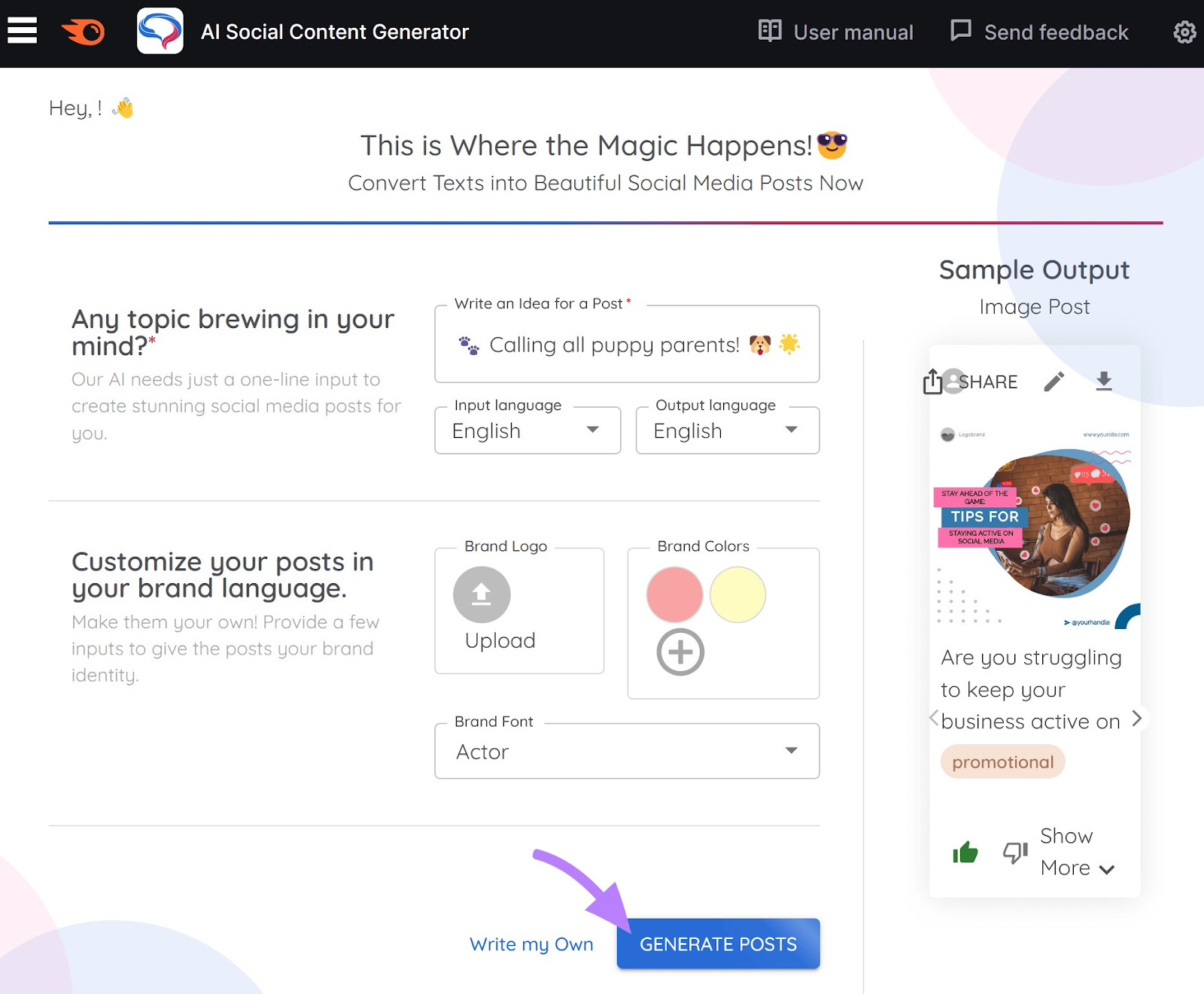Open the Output language dropdown
This screenshot has height=994, width=1204.
click(727, 430)
